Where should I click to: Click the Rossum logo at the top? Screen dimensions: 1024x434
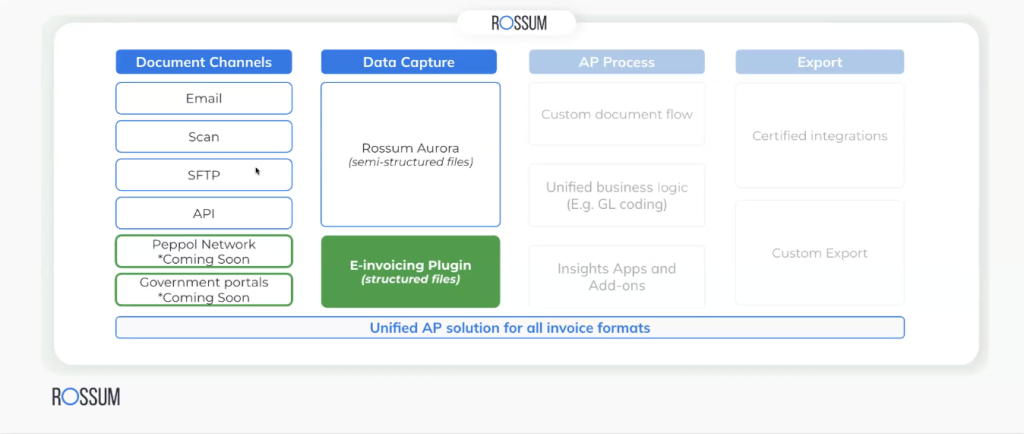519,23
